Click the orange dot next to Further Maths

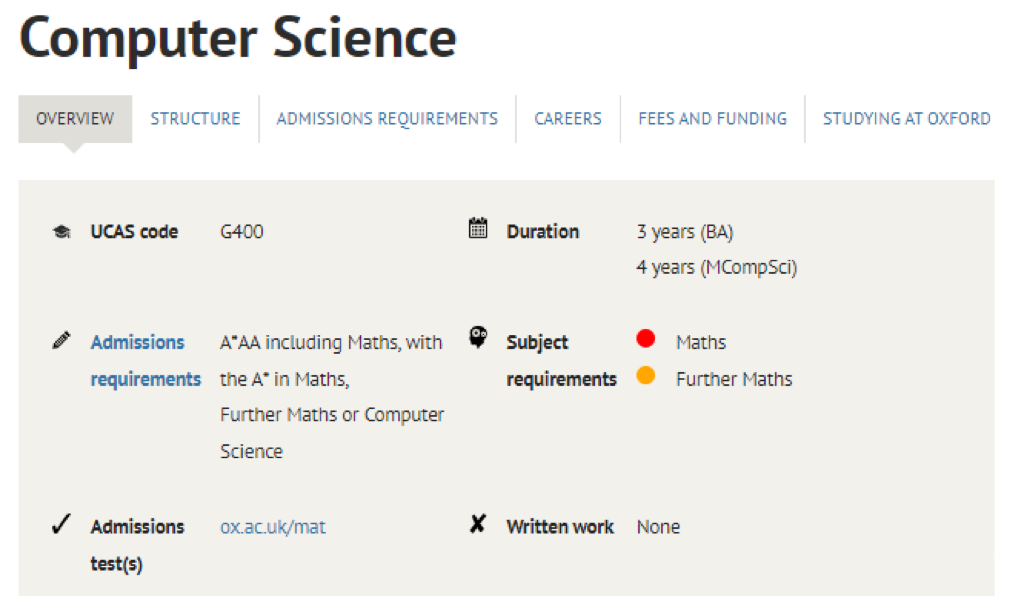[645, 375]
